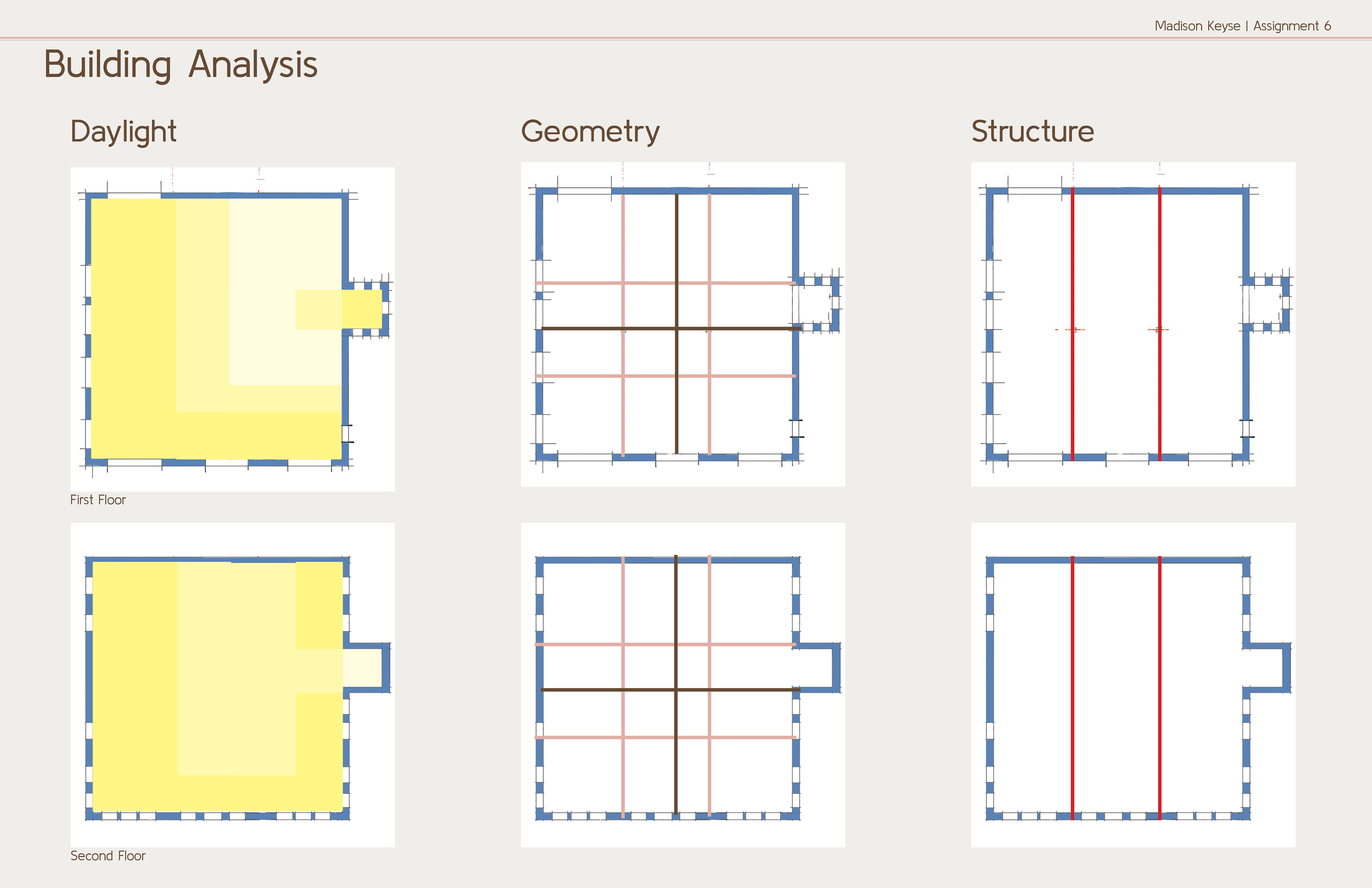Select the Geometry heading
The height and width of the screenshot is (888, 1372).
tap(590, 132)
